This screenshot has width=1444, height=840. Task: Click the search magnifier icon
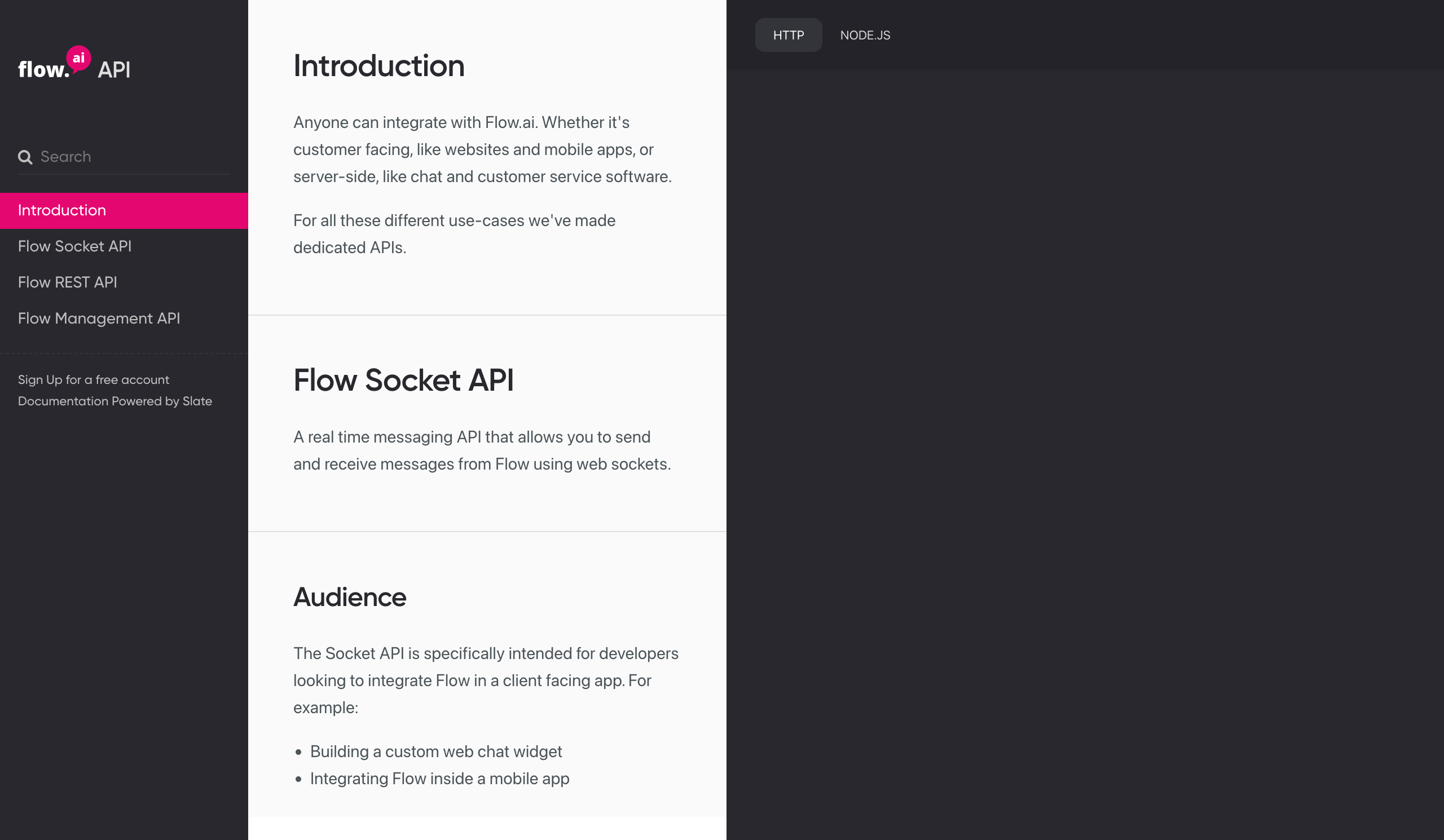[x=25, y=157]
